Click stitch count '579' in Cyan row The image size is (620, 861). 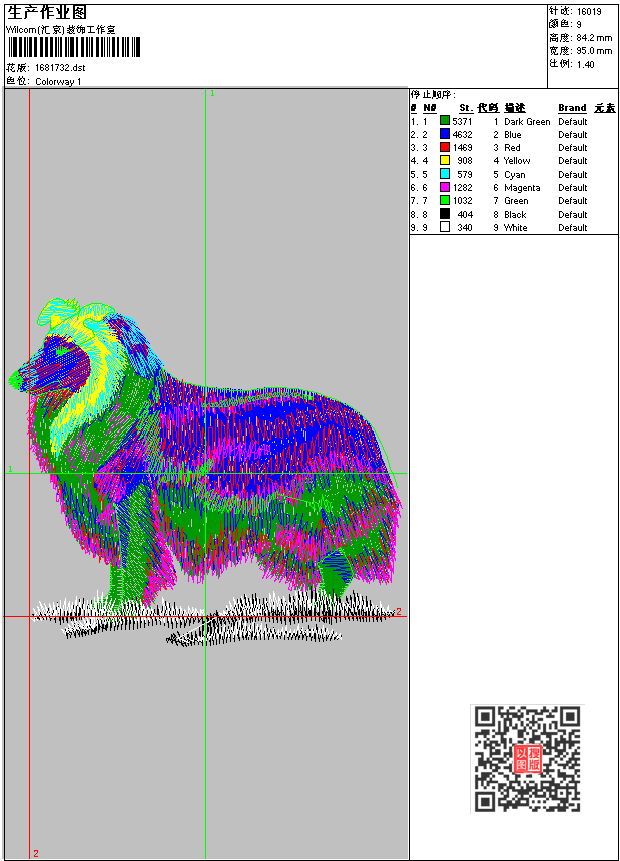click(x=465, y=175)
